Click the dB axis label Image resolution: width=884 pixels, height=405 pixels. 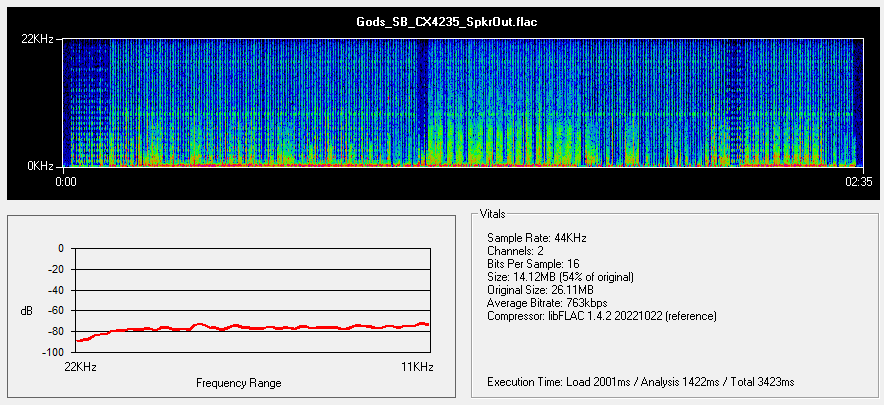pyautogui.click(x=25, y=311)
